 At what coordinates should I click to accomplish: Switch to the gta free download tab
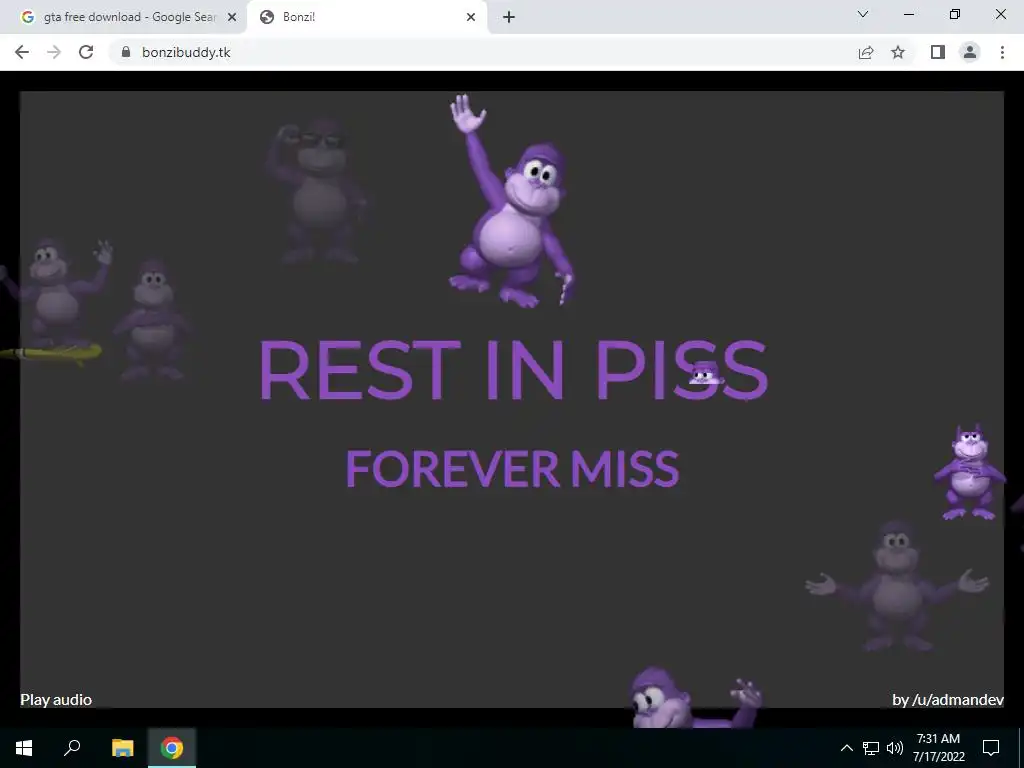pos(124,17)
